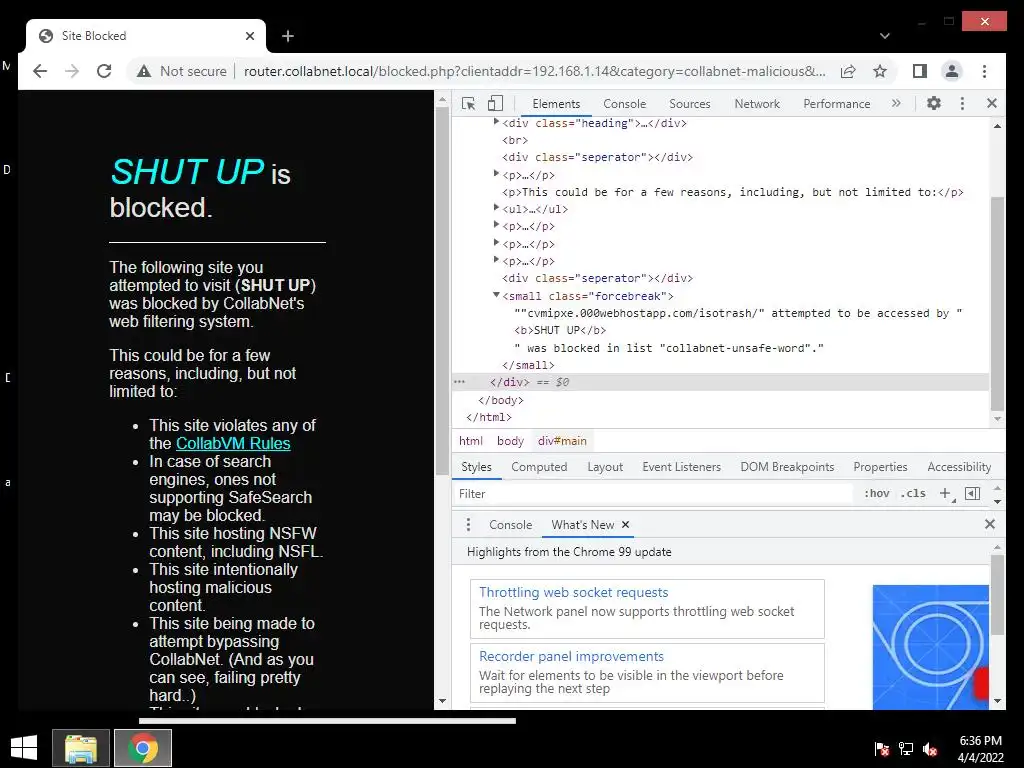Open Recorder panel improvements link
Screen dimensions: 1024x768
coord(571,656)
